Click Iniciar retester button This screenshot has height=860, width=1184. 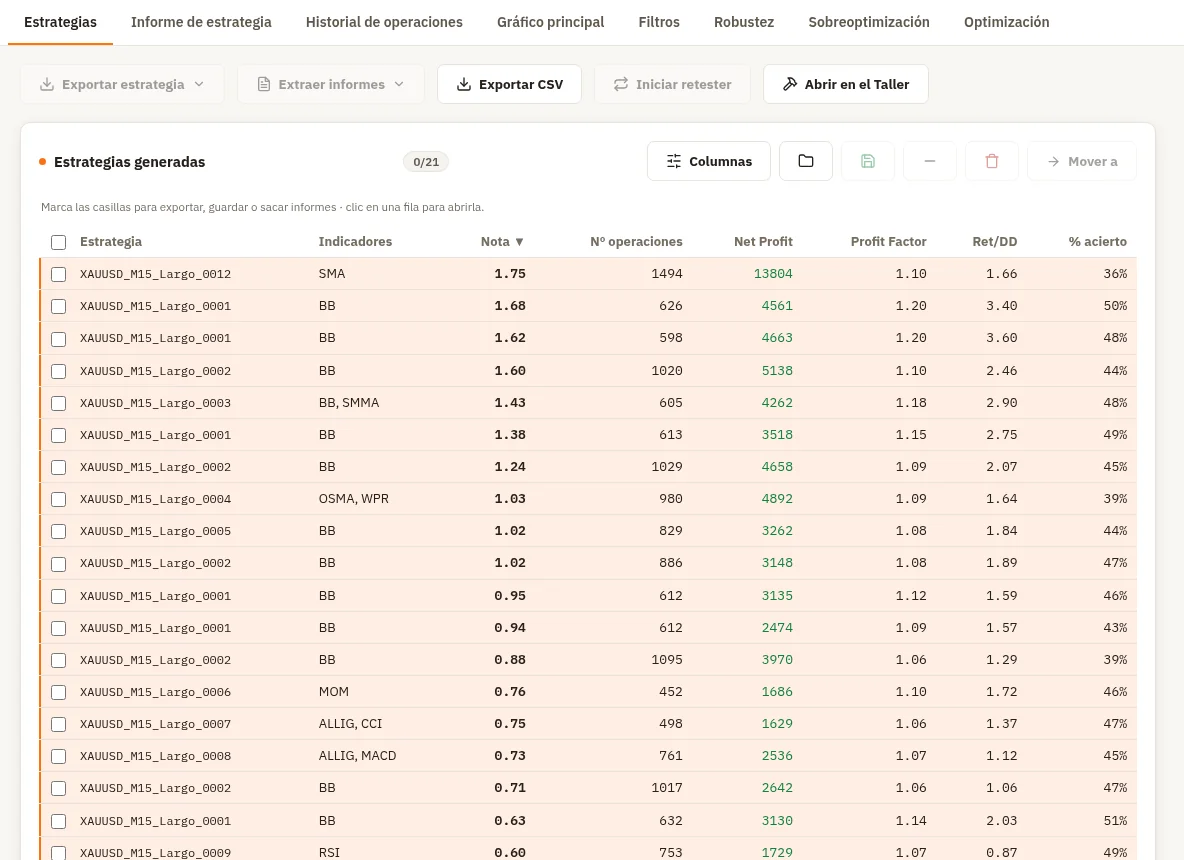coord(672,84)
